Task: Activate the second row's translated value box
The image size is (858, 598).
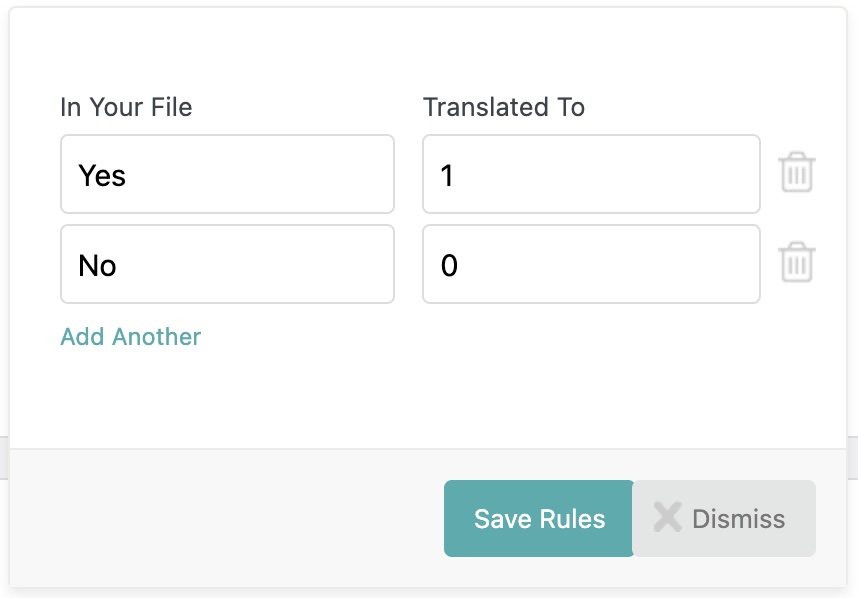Action: pyautogui.click(x=591, y=264)
